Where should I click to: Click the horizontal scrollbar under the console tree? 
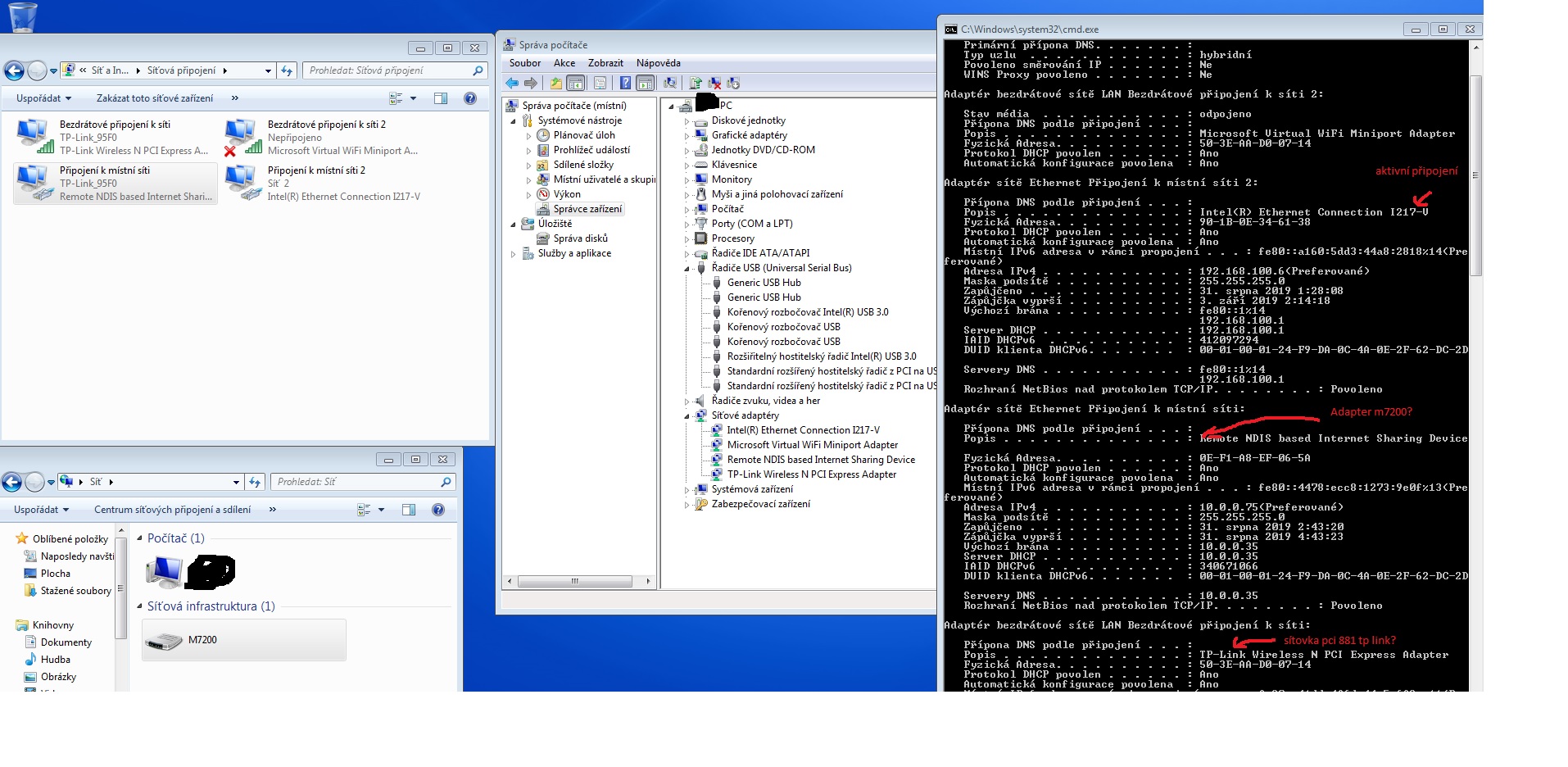pyautogui.click(x=575, y=582)
